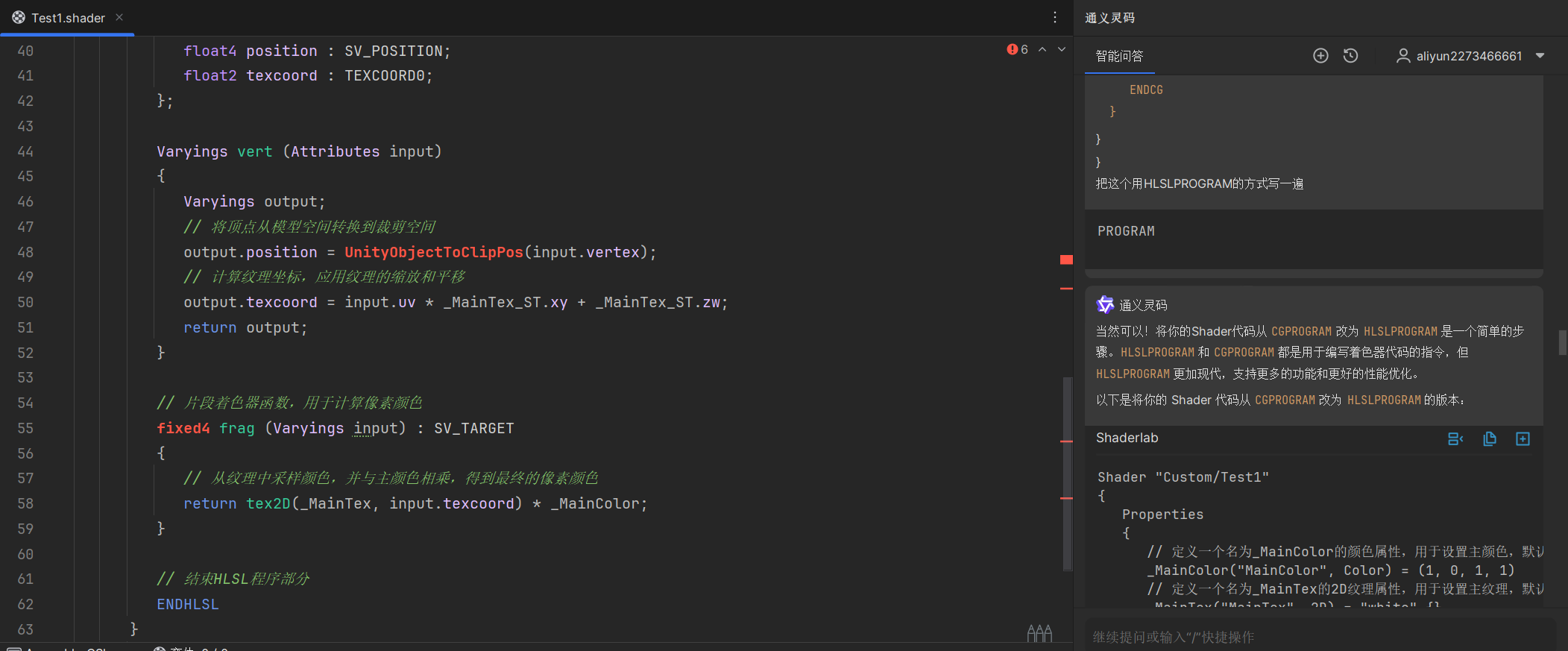Click the frag function name
Viewport: 1568px width, 651px height.
pos(237,428)
